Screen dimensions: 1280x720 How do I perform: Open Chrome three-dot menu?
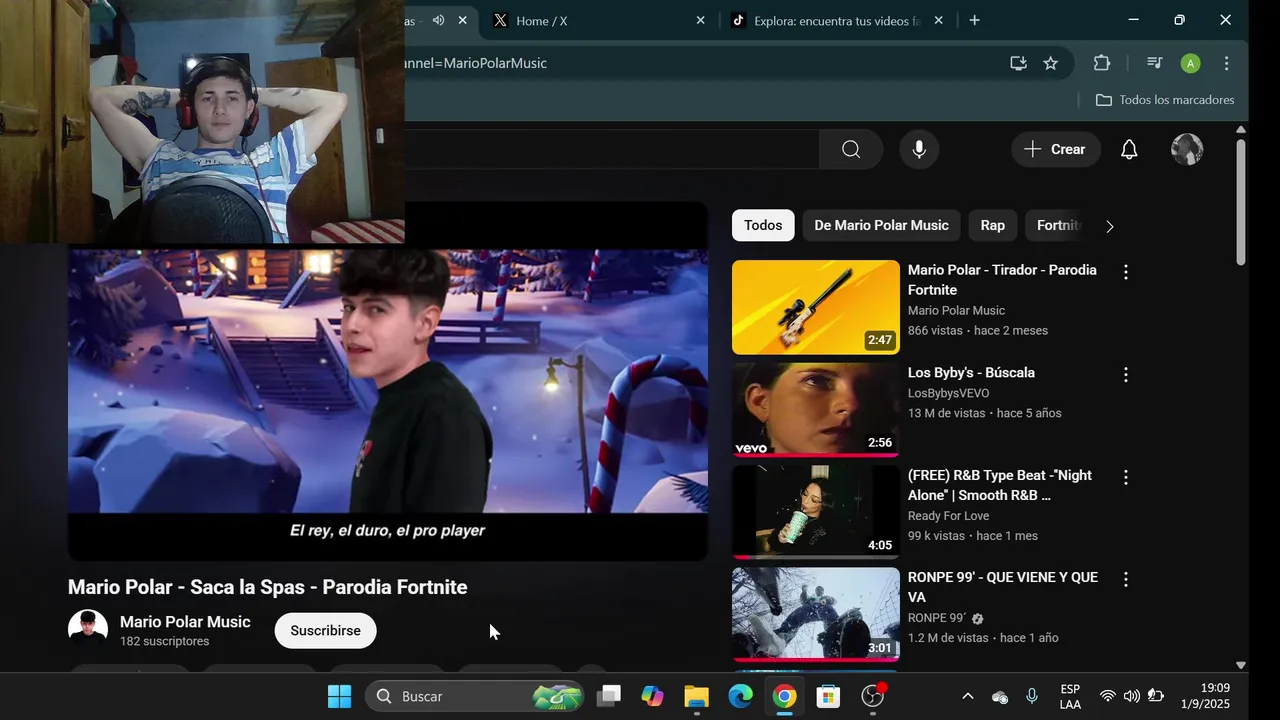tap(1226, 63)
